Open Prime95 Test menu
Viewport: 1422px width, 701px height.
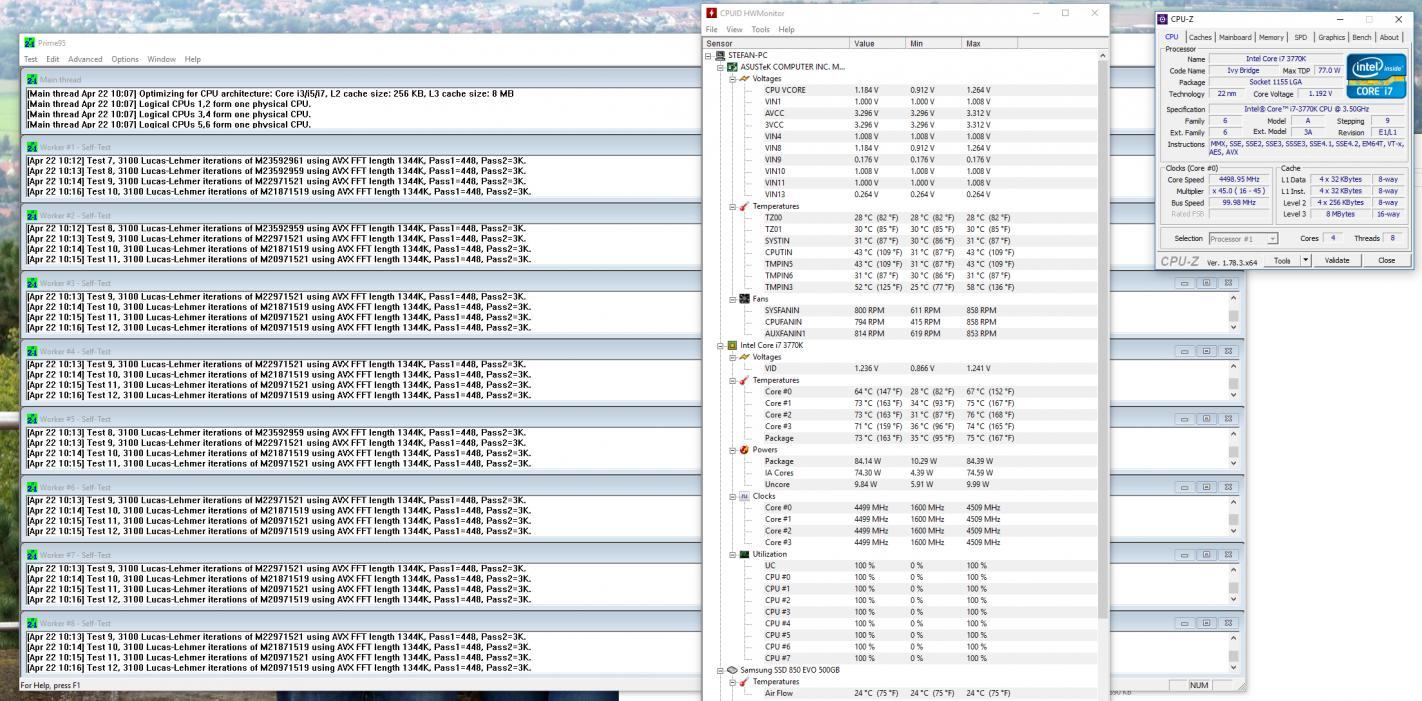[31, 59]
